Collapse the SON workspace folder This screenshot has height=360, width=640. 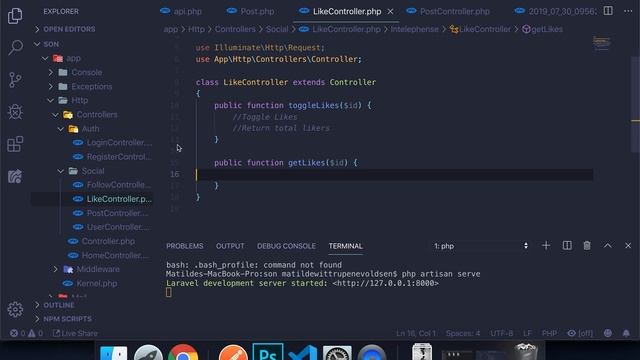pos(51,44)
